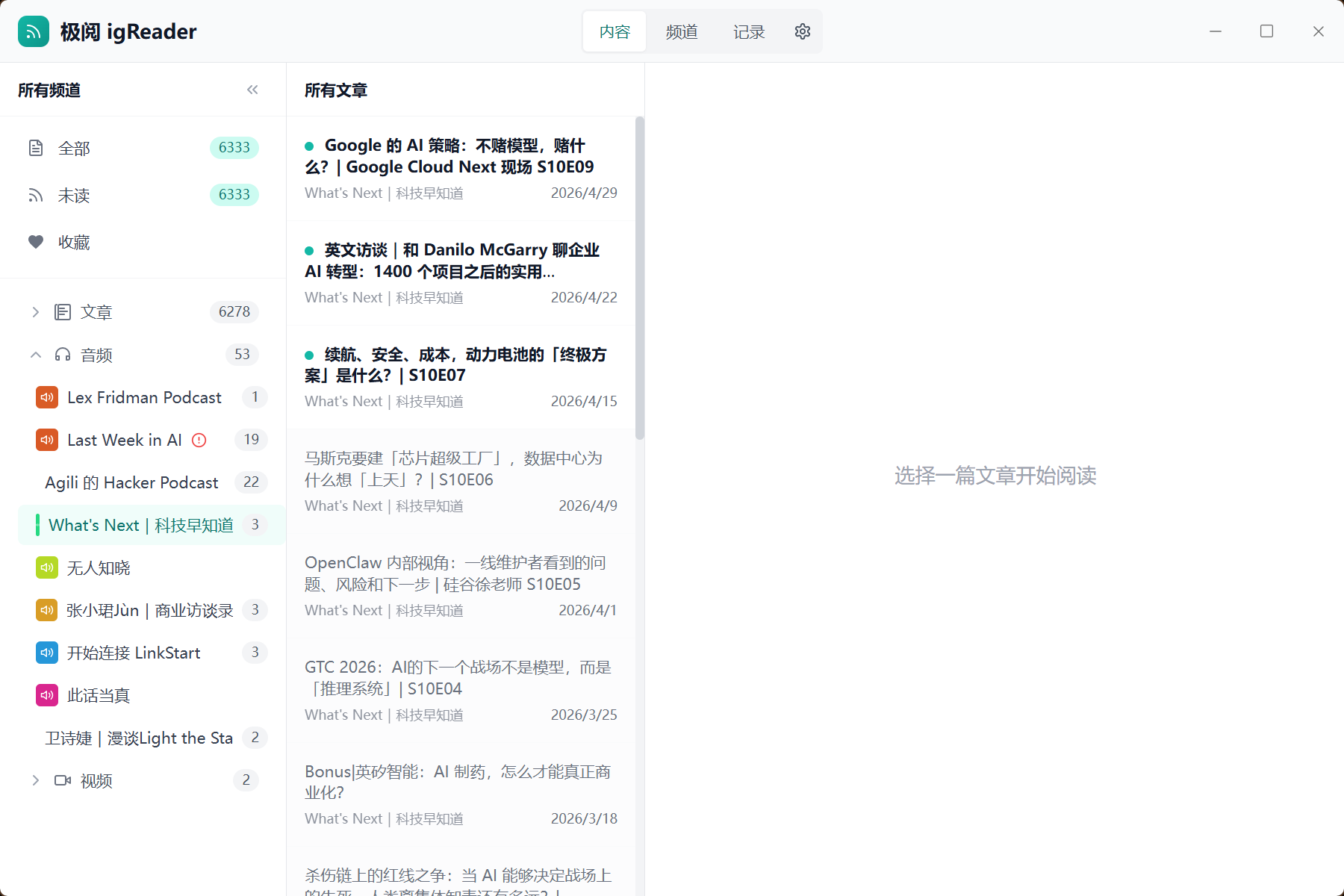Click the 此话当真 pink speaker icon

[47, 695]
